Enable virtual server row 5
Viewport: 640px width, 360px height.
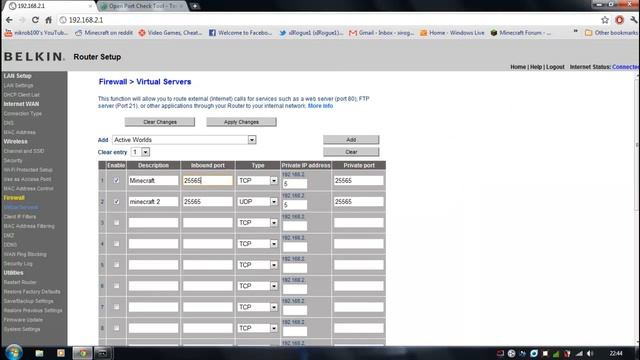[x=116, y=265]
